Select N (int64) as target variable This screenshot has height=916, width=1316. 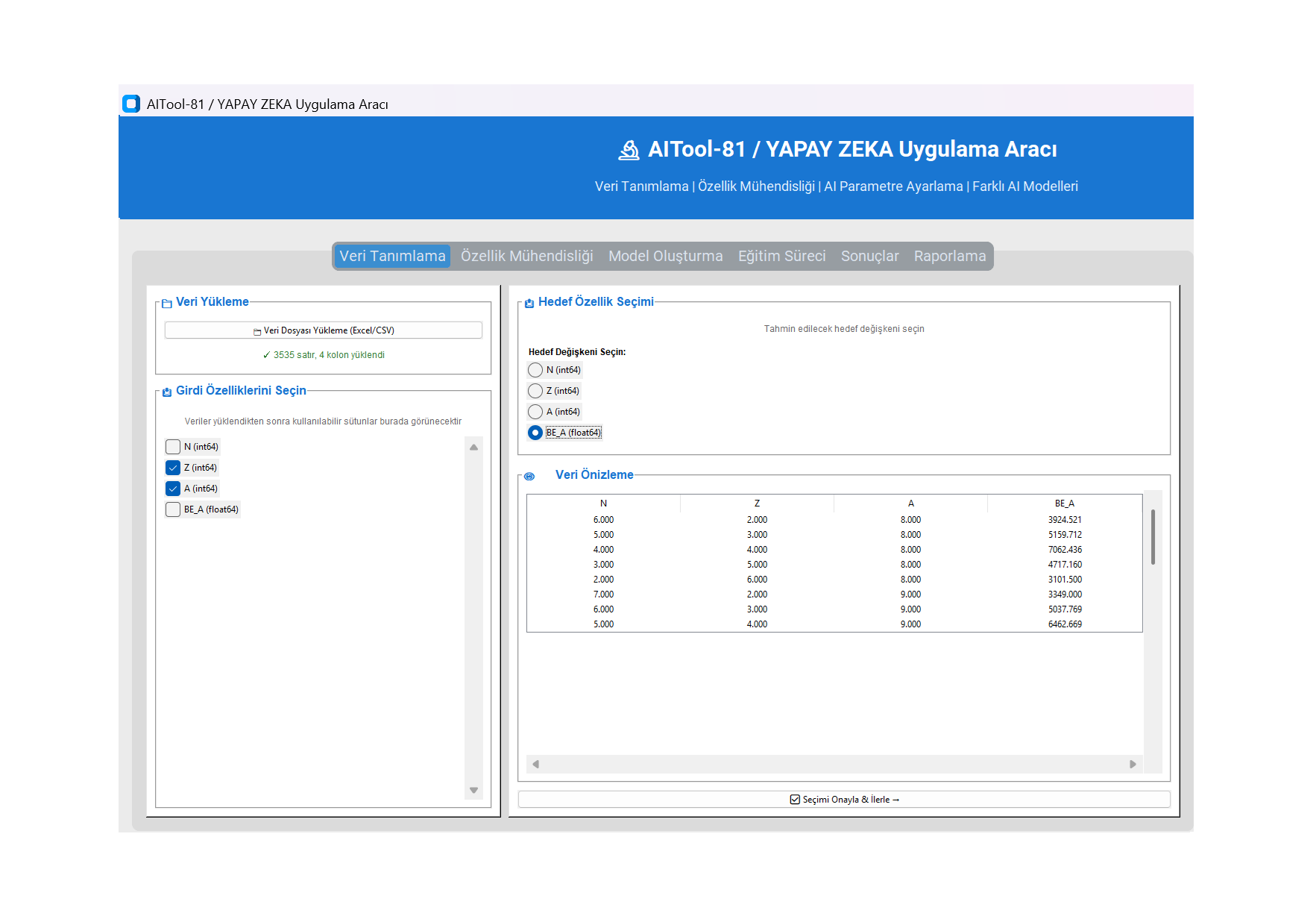535,370
